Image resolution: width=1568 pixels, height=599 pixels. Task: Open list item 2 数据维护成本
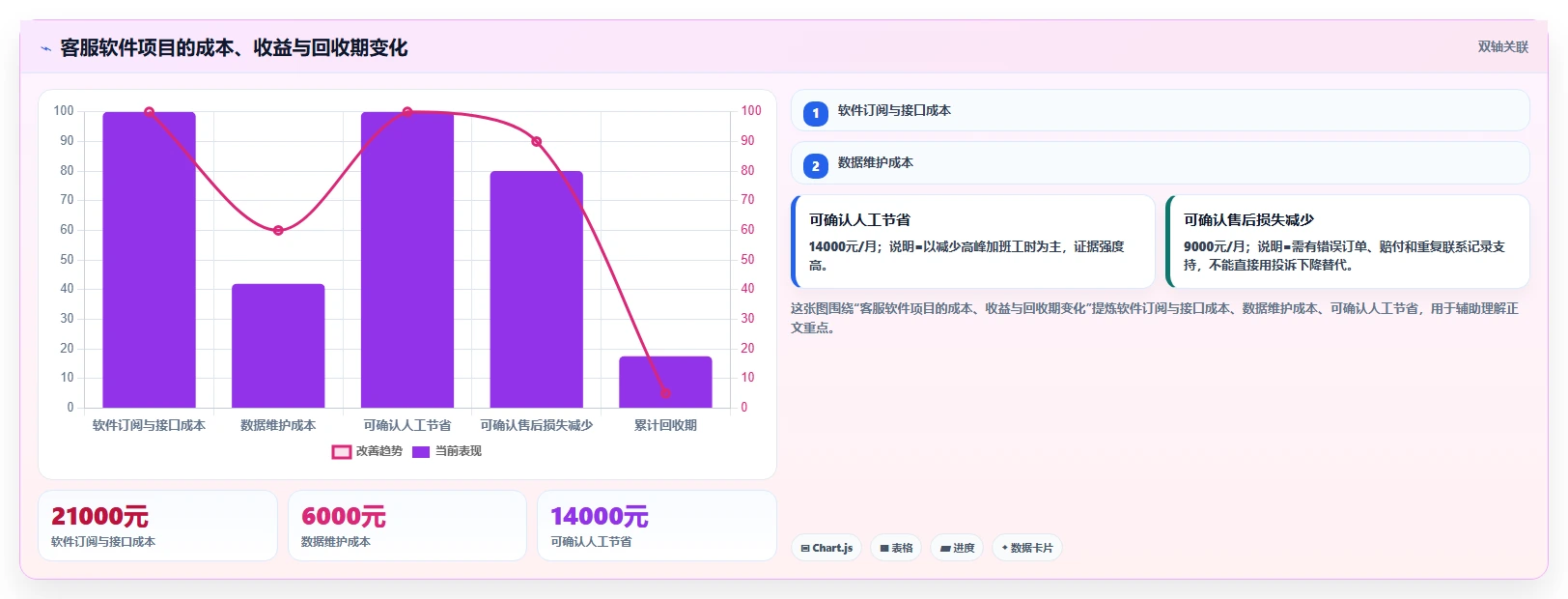(1161, 162)
